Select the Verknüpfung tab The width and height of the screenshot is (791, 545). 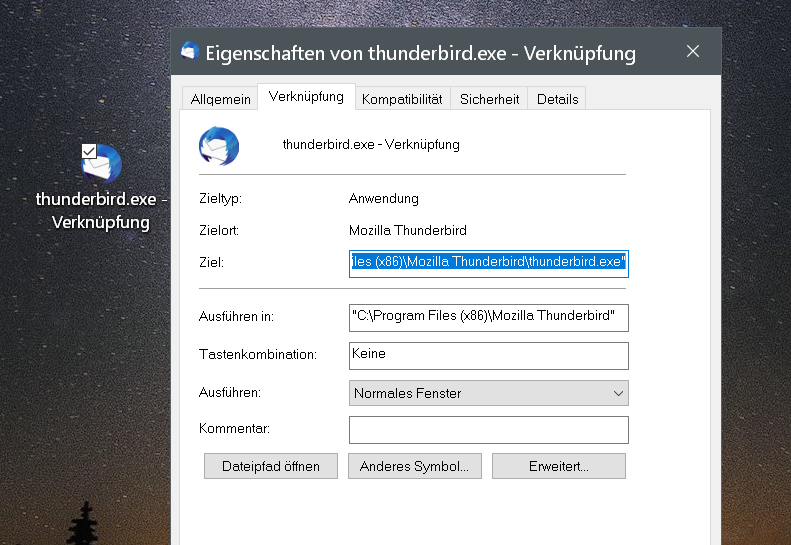coord(306,96)
